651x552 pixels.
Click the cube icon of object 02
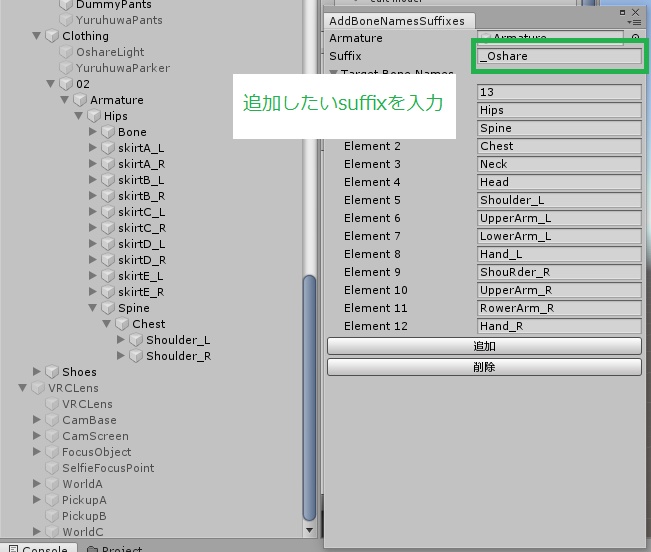point(66,84)
